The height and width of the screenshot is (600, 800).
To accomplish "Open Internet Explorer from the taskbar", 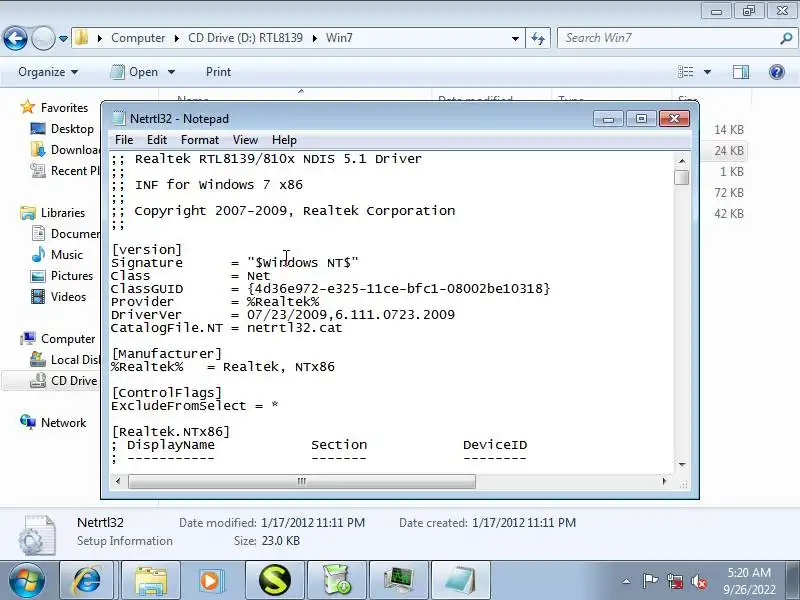I will coord(87,580).
